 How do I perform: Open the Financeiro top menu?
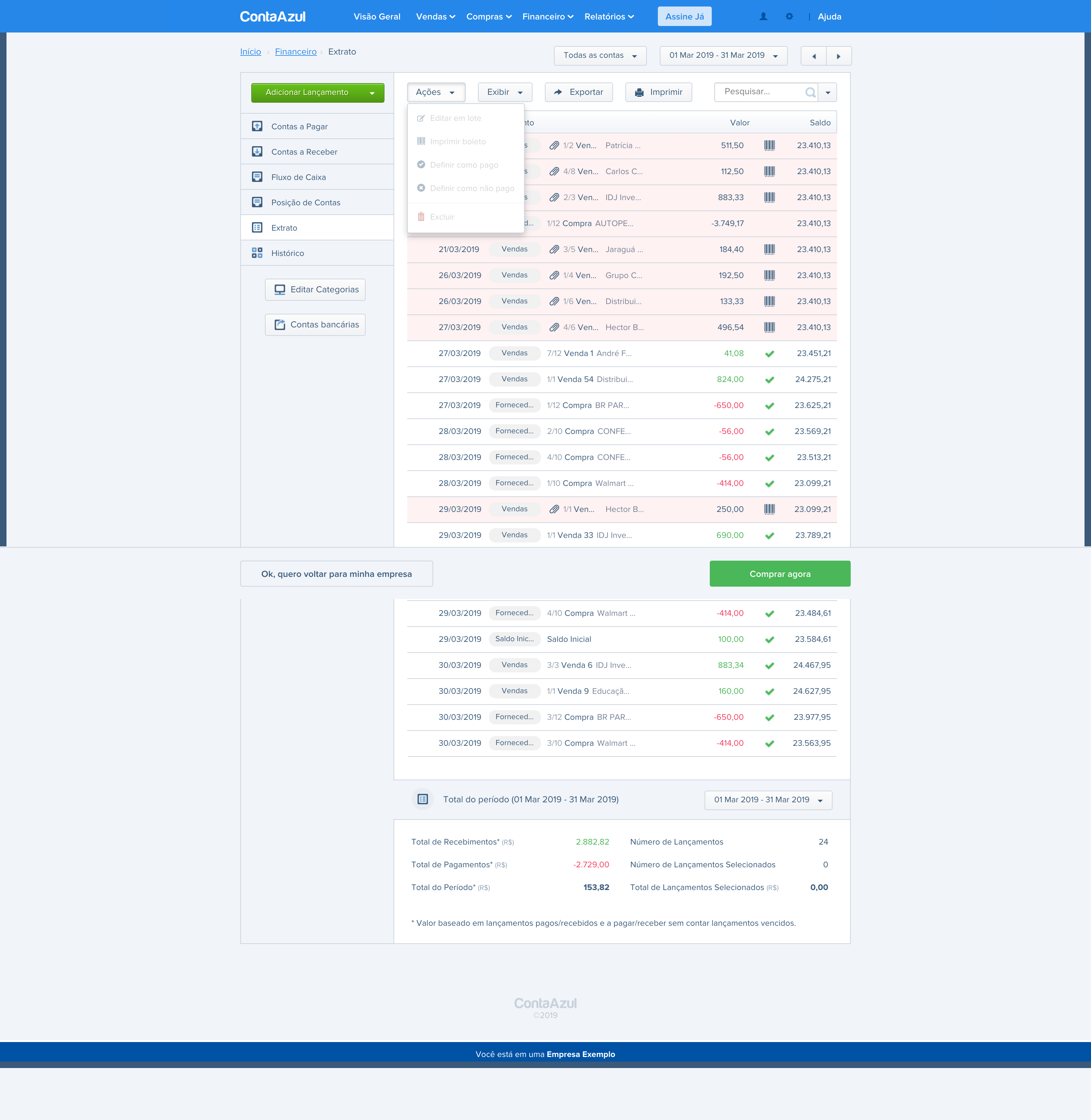point(547,17)
